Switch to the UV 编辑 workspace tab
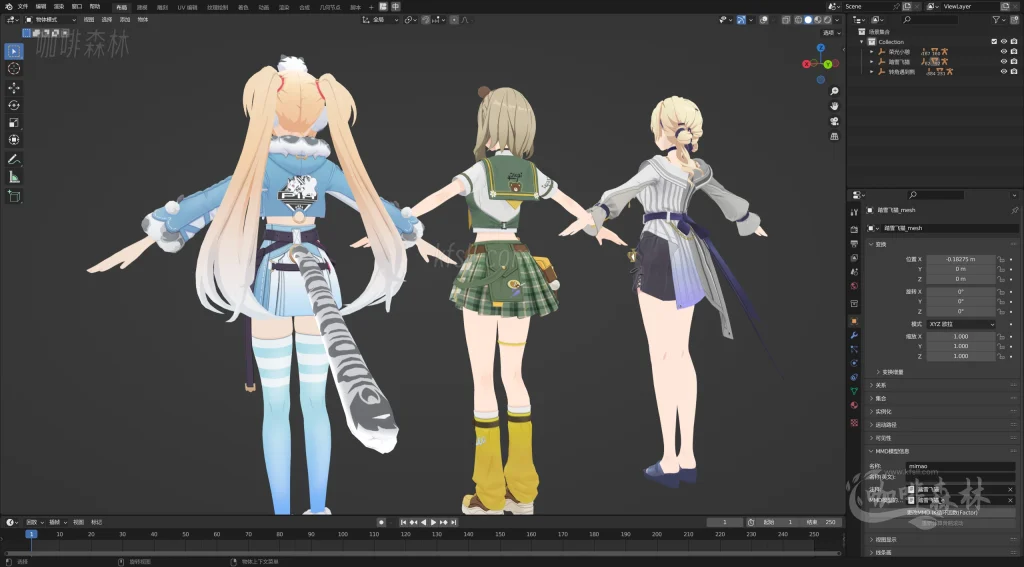Image resolution: width=1024 pixels, height=567 pixels. [187, 7]
